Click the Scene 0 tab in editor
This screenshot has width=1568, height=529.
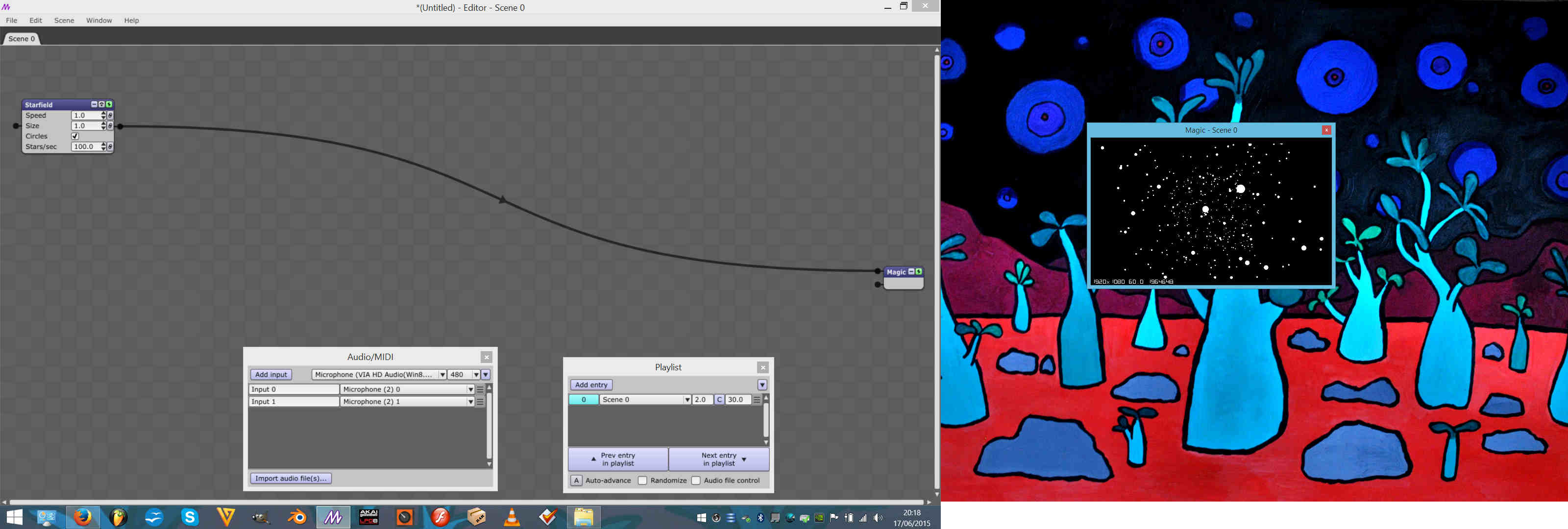pos(21,39)
